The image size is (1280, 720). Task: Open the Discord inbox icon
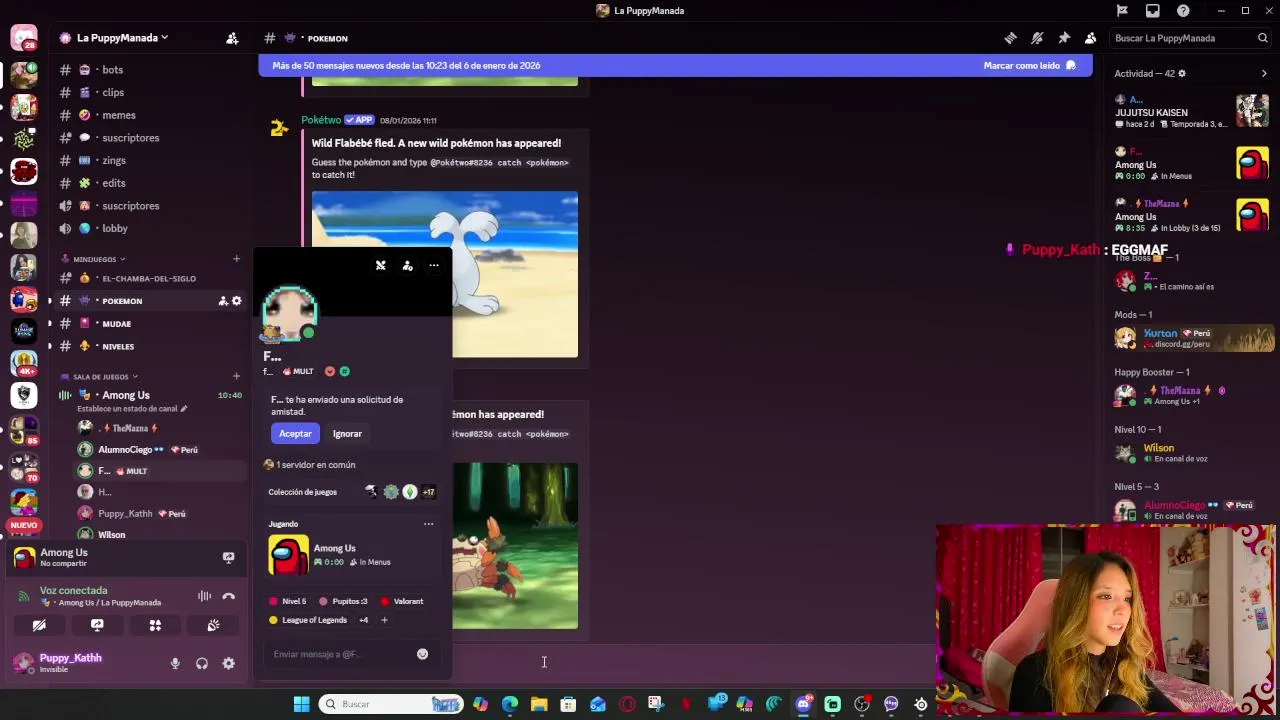coord(1153,10)
